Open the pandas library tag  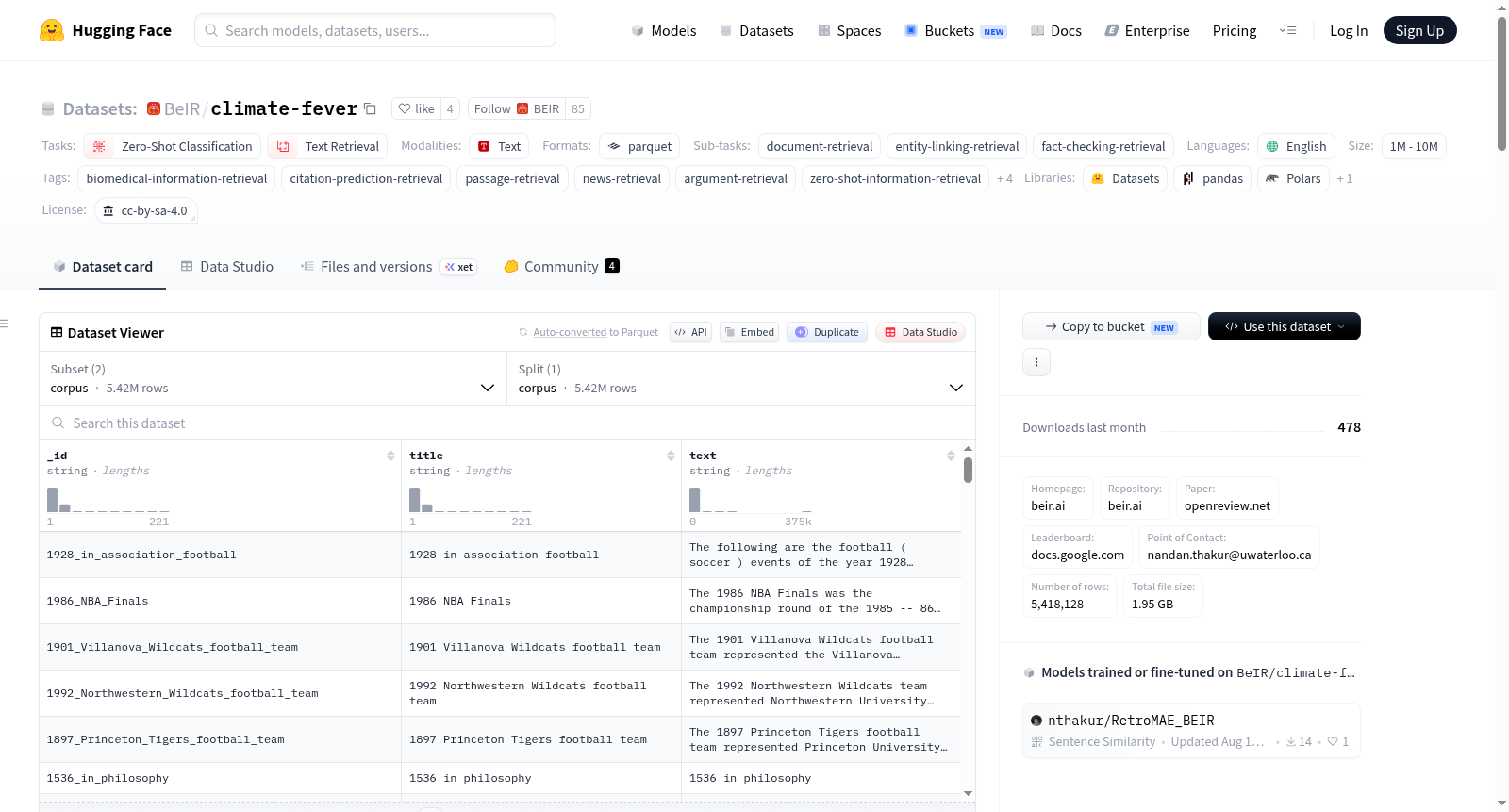[x=1212, y=178]
